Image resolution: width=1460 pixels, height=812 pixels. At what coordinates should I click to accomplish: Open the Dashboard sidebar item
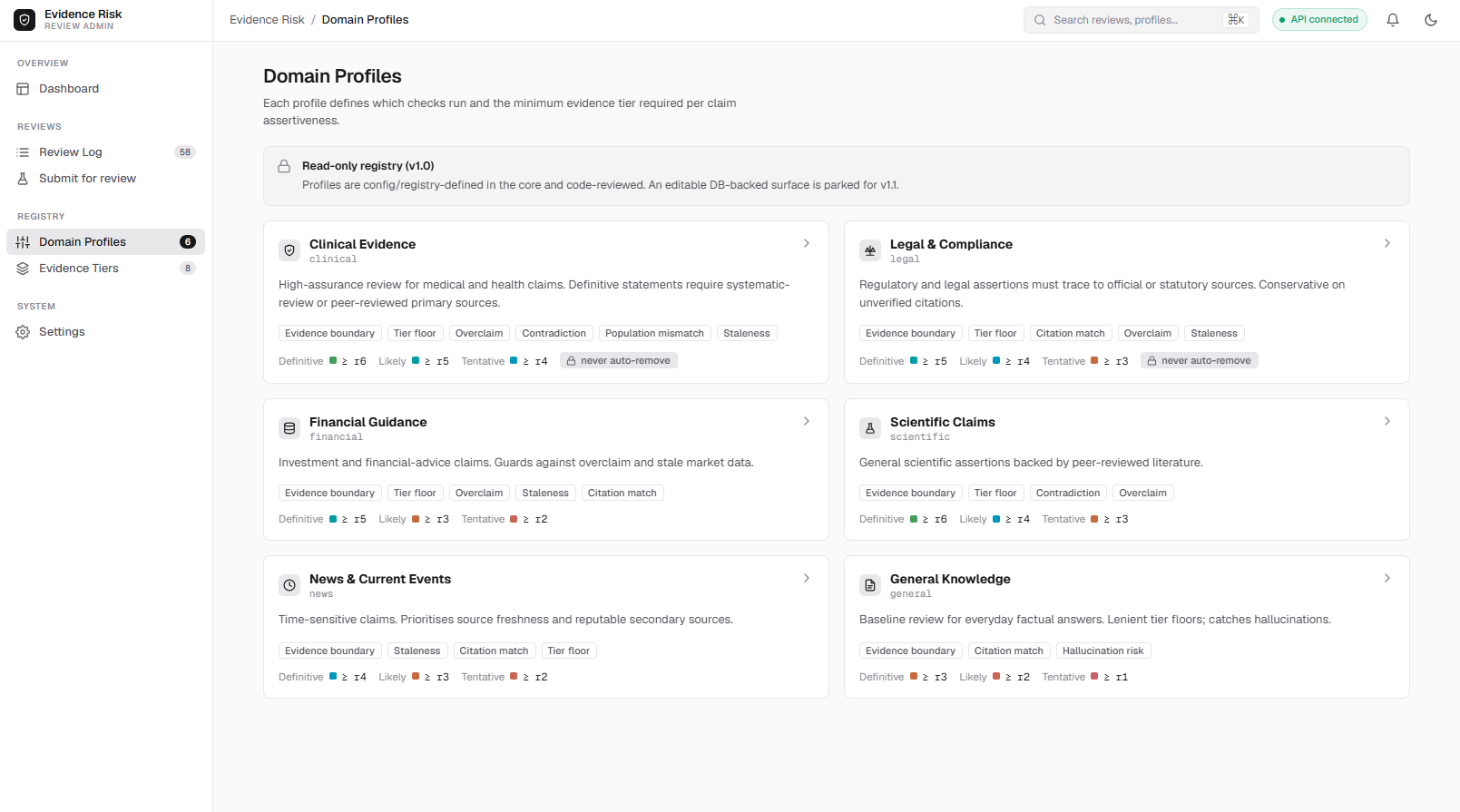coord(105,89)
